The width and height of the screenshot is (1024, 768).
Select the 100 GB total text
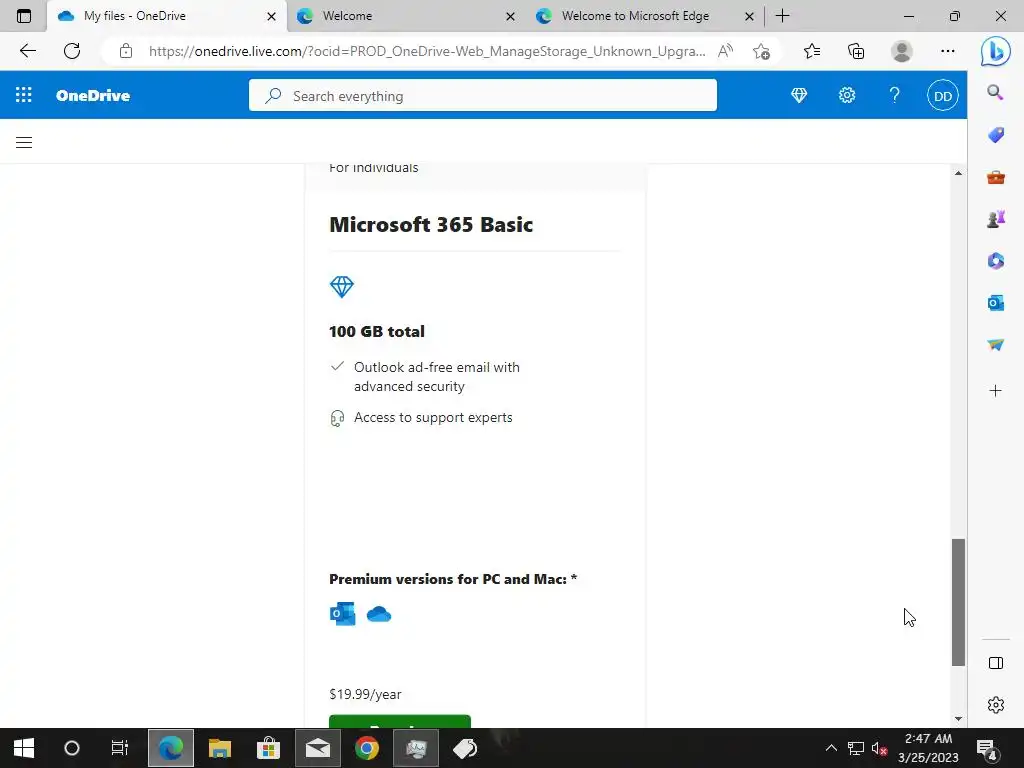coord(377,331)
